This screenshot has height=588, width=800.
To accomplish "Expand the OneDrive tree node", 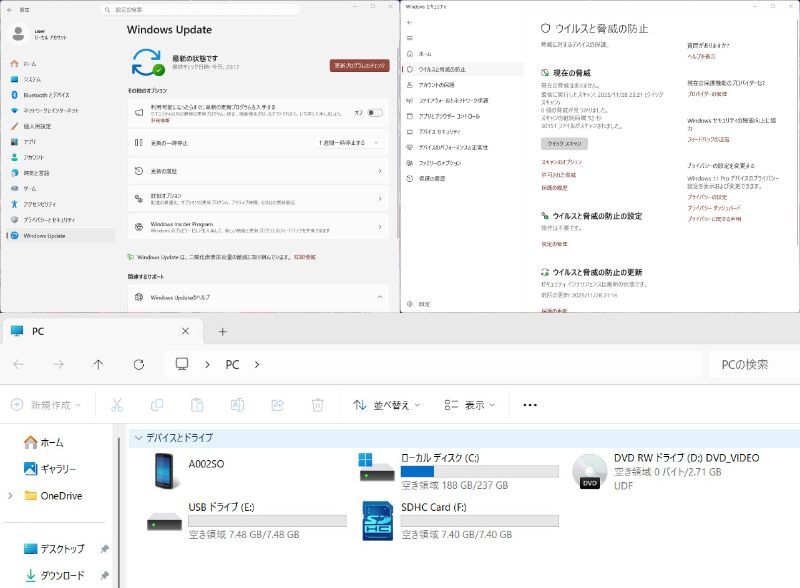I will (10, 496).
